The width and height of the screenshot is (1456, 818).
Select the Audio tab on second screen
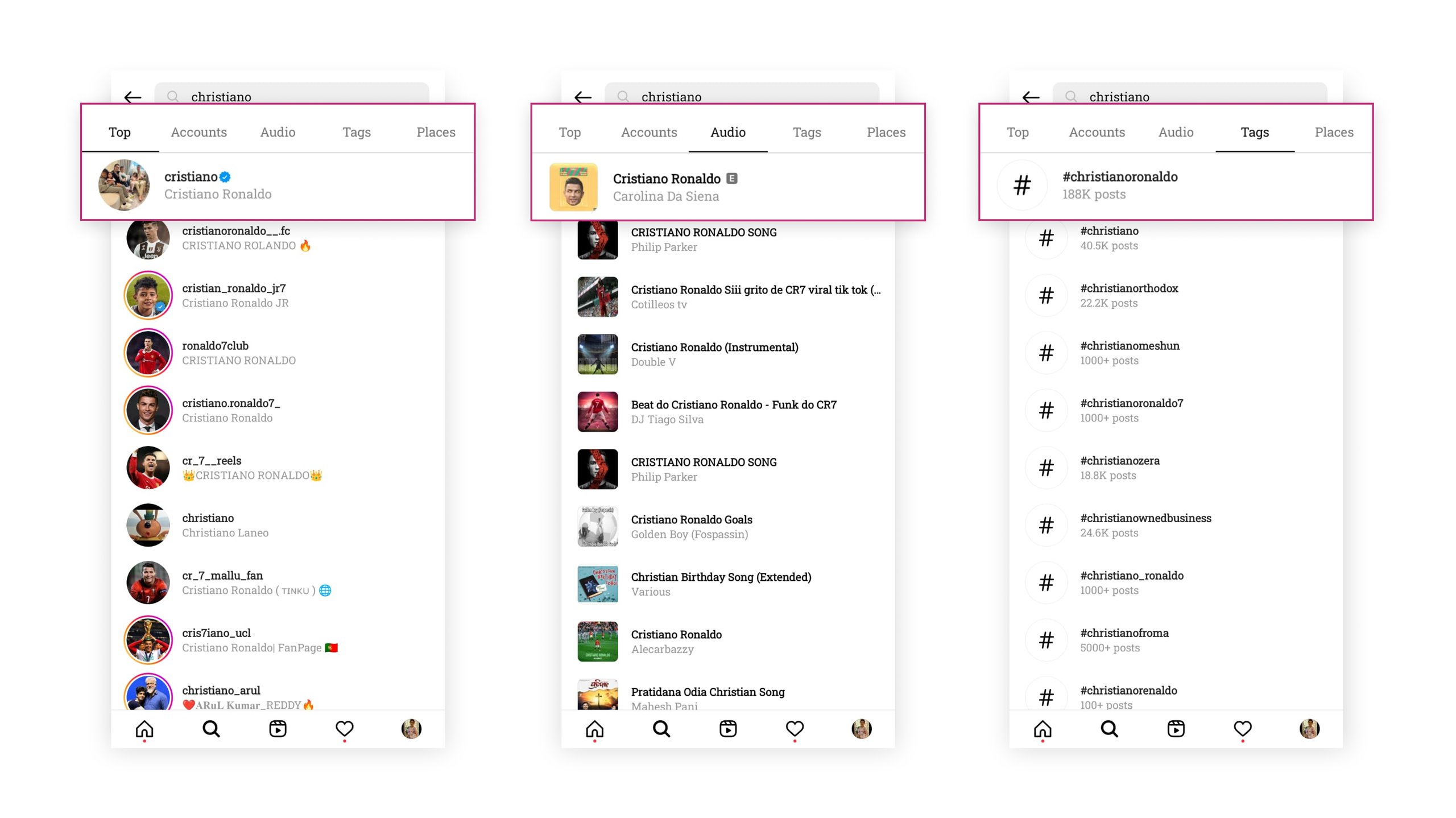click(x=727, y=130)
